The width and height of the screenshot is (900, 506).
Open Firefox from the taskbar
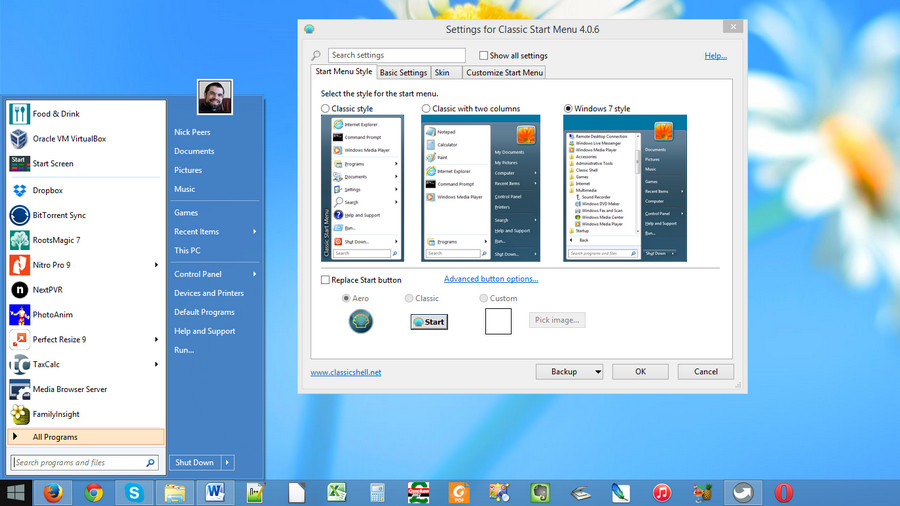[x=53, y=493]
